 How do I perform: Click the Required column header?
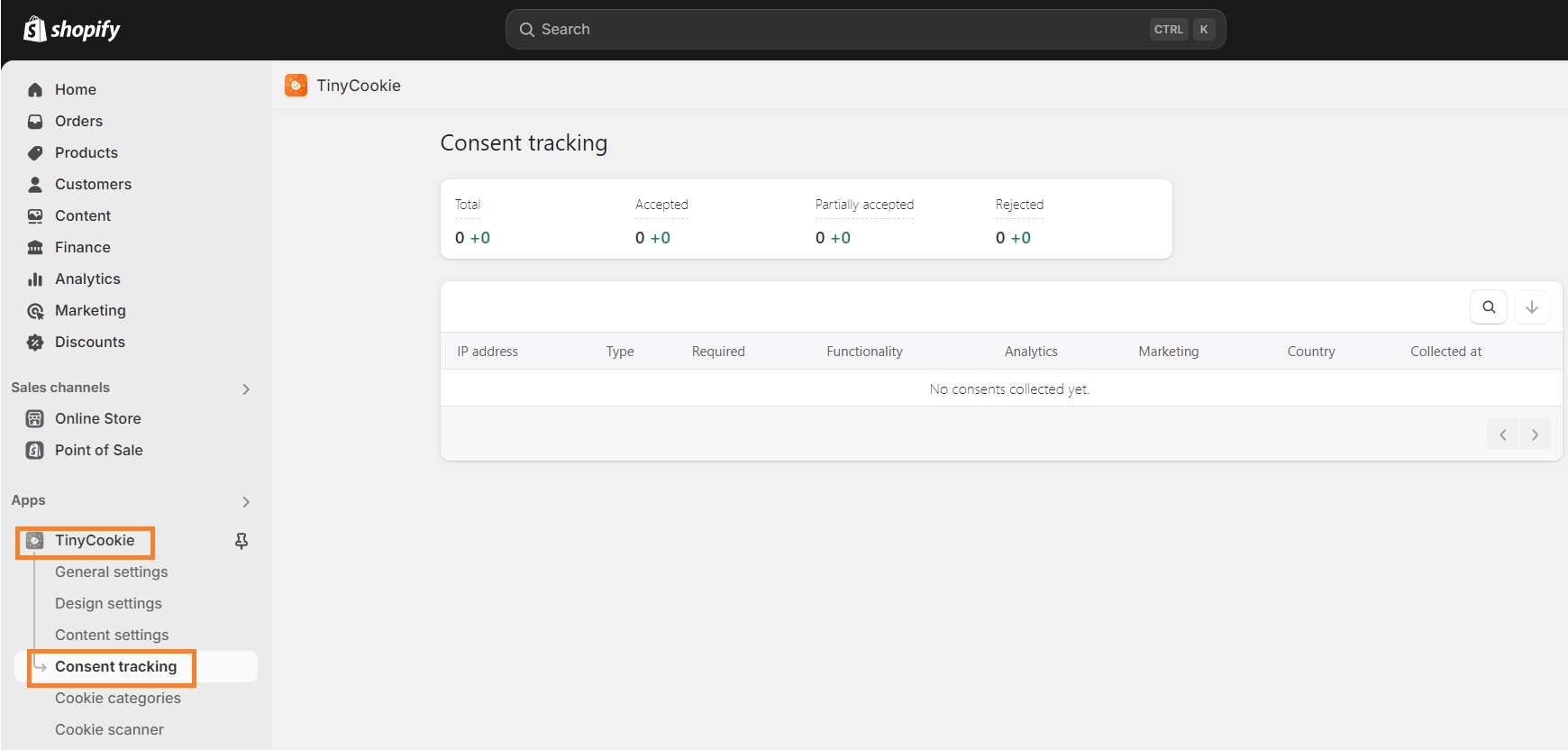pyautogui.click(x=718, y=352)
